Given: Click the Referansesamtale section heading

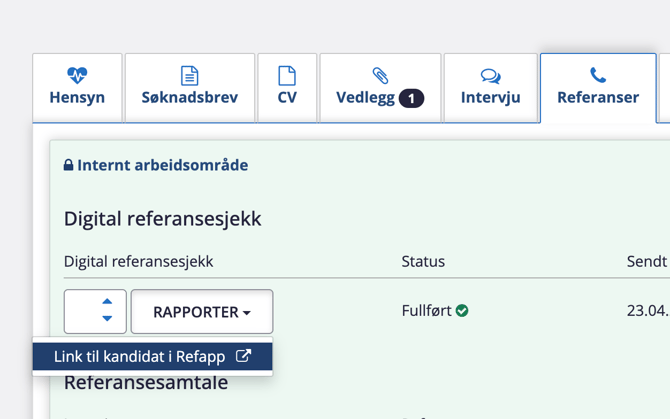Looking at the screenshot, I should tap(146, 383).
